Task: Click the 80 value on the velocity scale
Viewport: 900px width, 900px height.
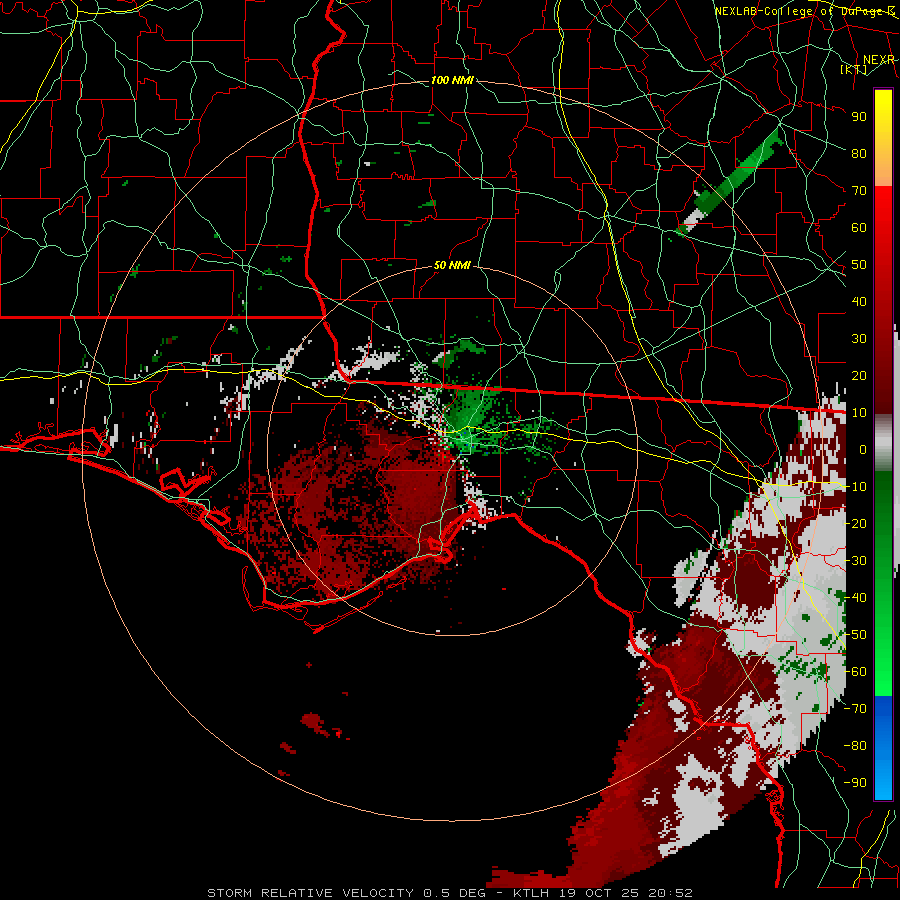Action: tap(859, 153)
